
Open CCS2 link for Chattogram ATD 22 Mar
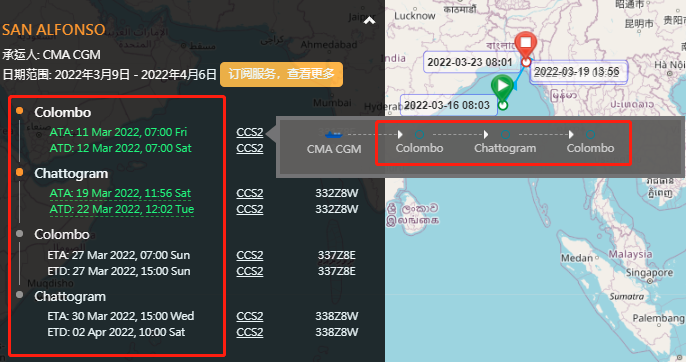[250, 209]
